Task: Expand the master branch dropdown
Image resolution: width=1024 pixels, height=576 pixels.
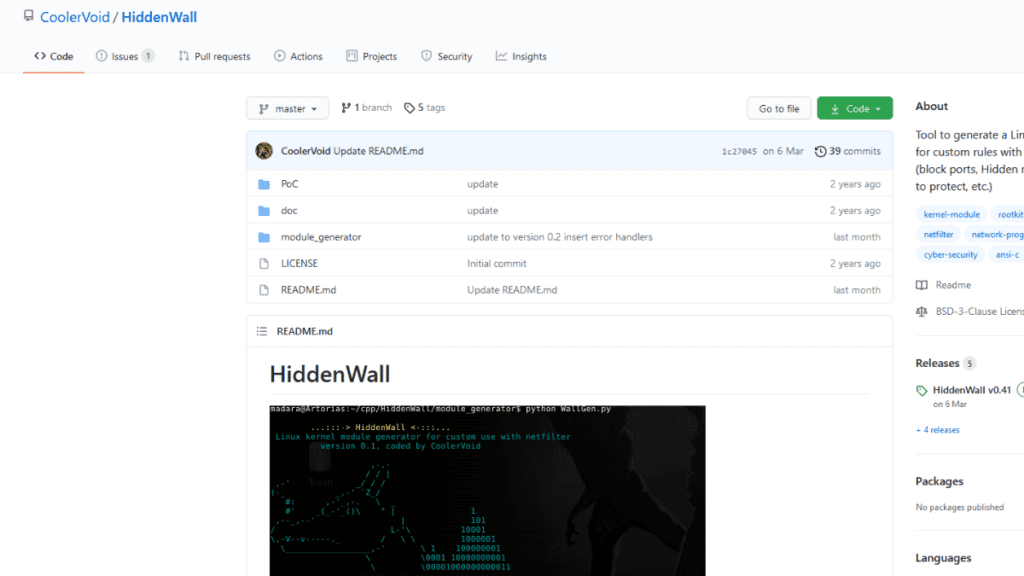Action: [x=287, y=108]
